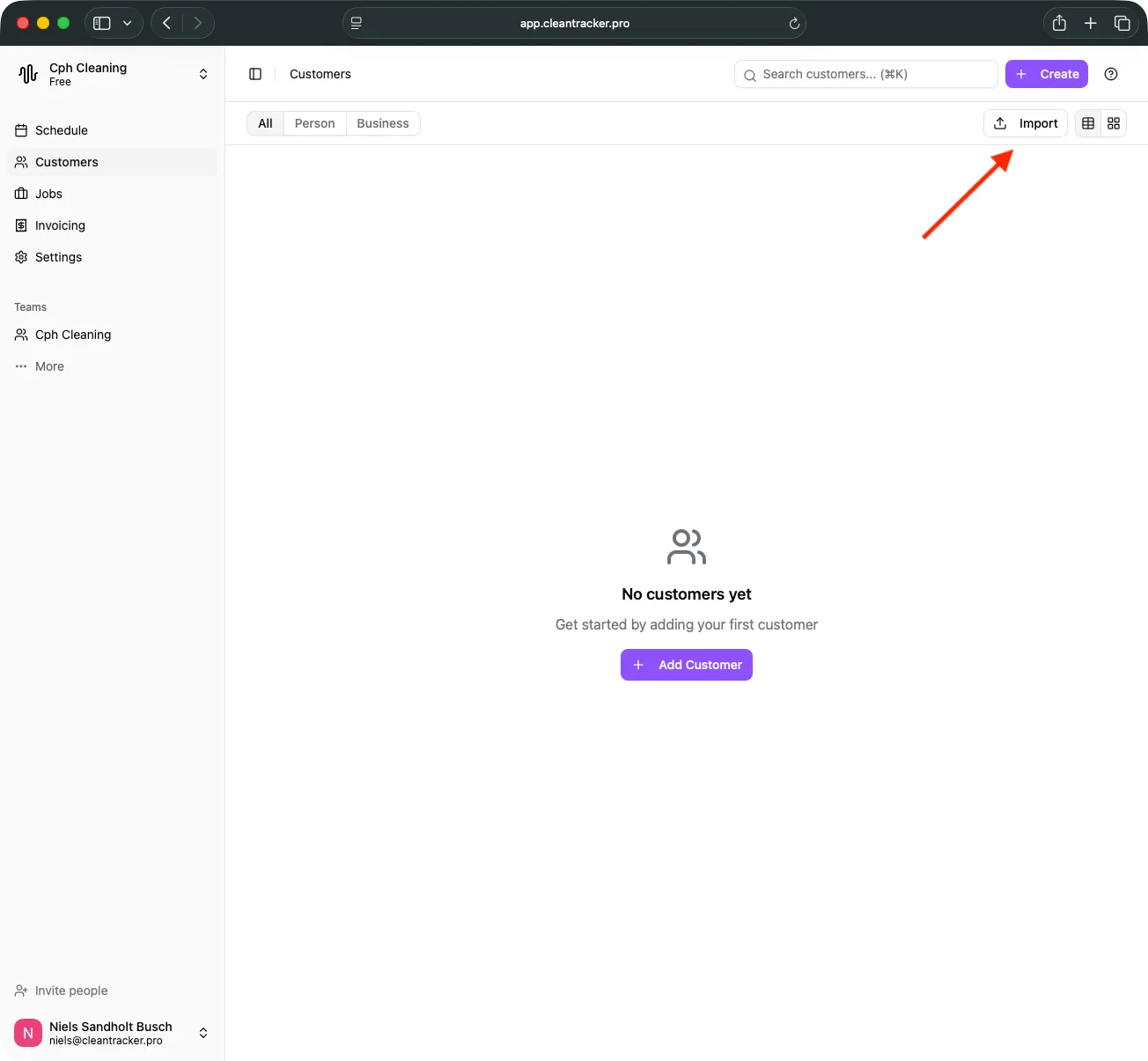This screenshot has width=1148, height=1061.
Task: Click the Cph Cleaning team icon under Teams
Action: tap(20, 335)
